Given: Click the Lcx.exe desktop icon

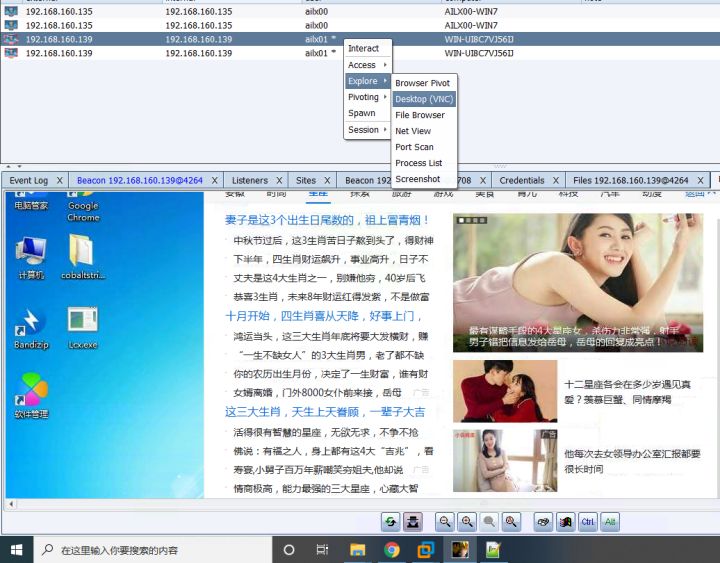Looking at the screenshot, I should (83, 328).
